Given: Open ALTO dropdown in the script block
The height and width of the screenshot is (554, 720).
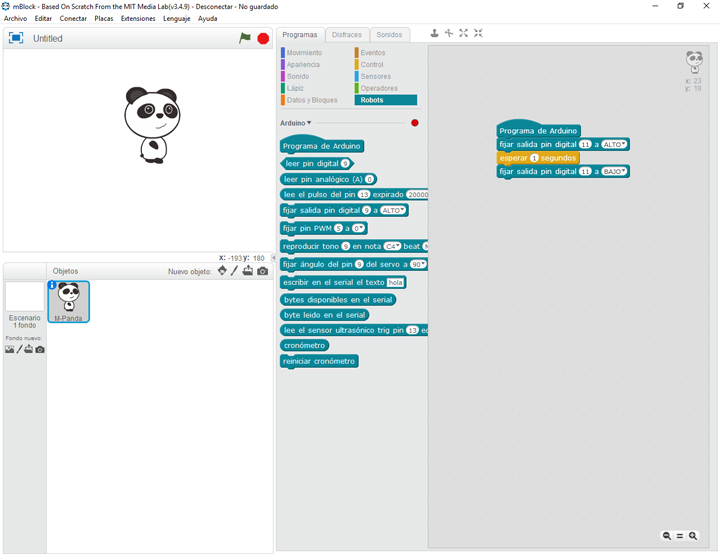Looking at the screenshot, I should [614, 144].
